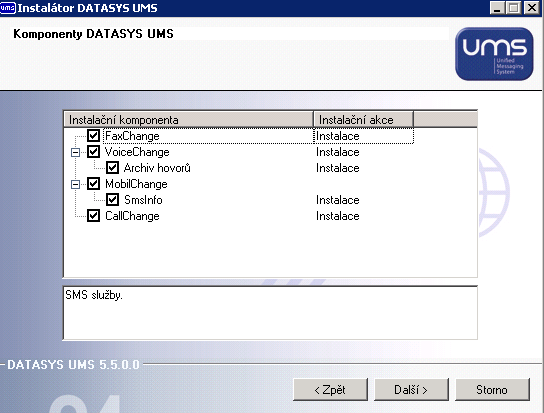Click Instalace action for Archiv hovorů
Image resolution: width=544 pixels, height=413 pixels.
point(338,168)
